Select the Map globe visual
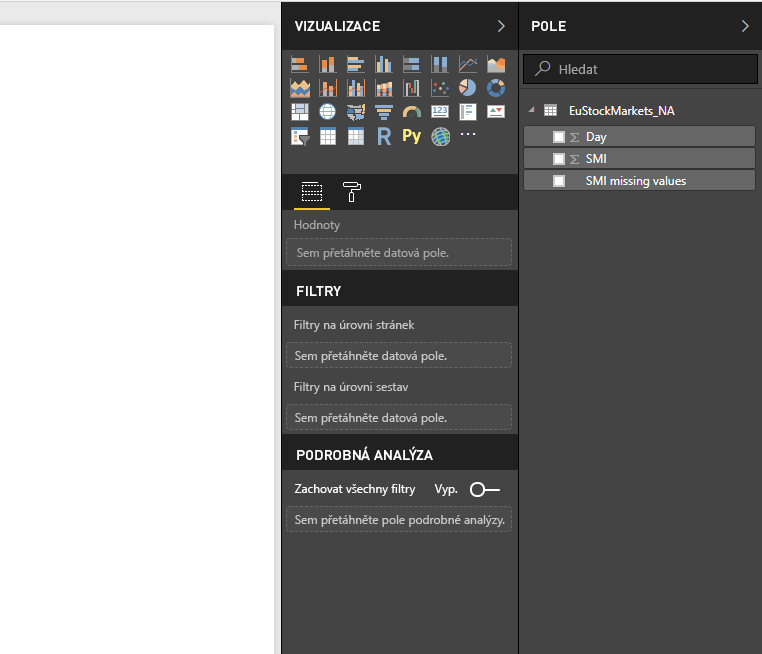The width and height of the screenshot is (762, 654). tap(328, 112)
